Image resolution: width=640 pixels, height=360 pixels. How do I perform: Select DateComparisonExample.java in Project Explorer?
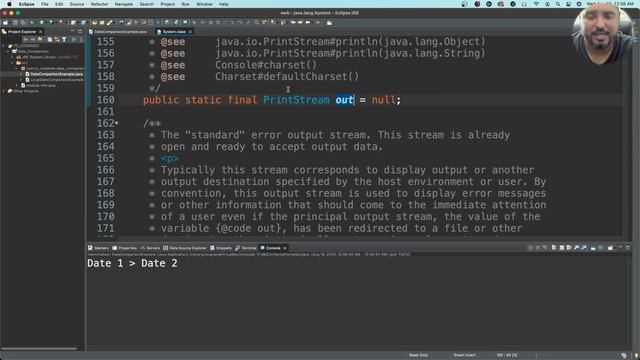(54, 74)
